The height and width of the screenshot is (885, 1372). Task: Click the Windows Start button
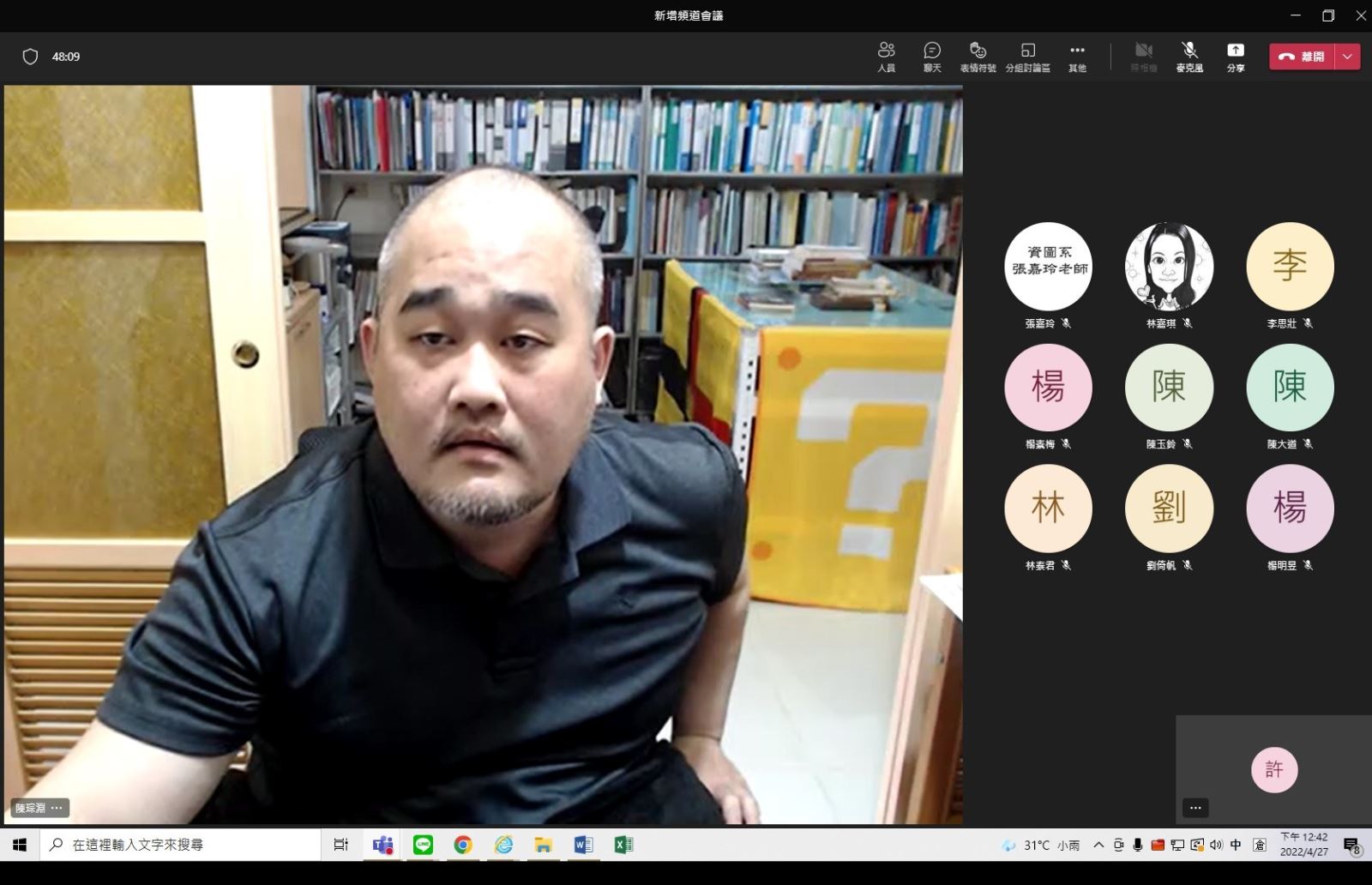point(20,845)
